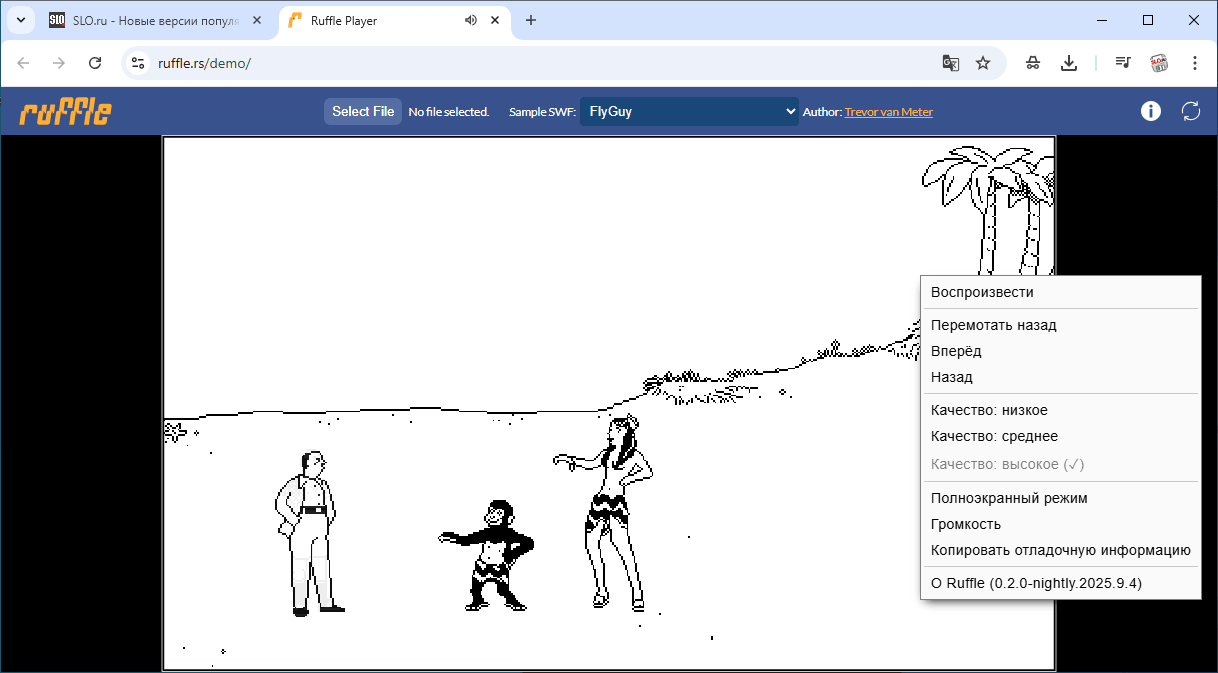The image size is (1218, 673).
Task: Click Вперёд in the context menu
Action: click(1060, 351)
